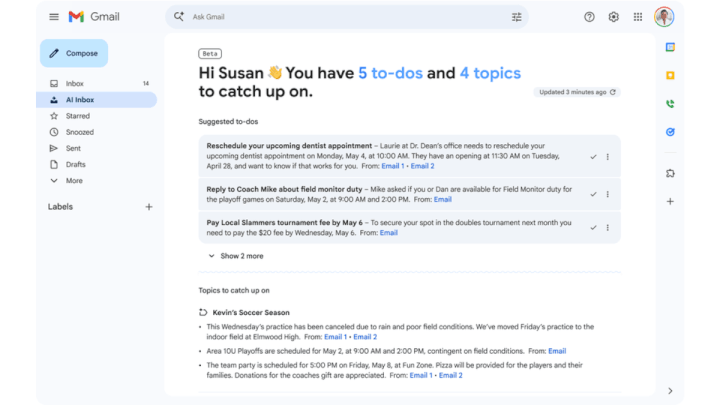Screen dimensions: 720x405
Task: Open Email link for Area 10U Playoffs
Action: pyautogui.click(x=557, y=351)
